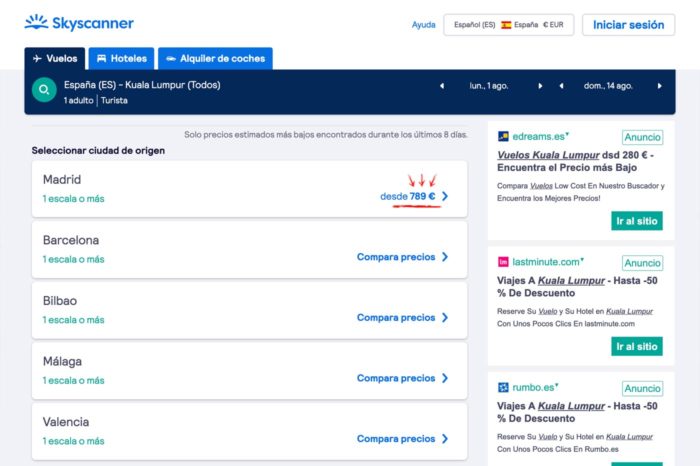The height and width of the screenshot is (466, 700).
Task: Click the car icon on Alquiler de coches
Action: (x=171, y=58)
